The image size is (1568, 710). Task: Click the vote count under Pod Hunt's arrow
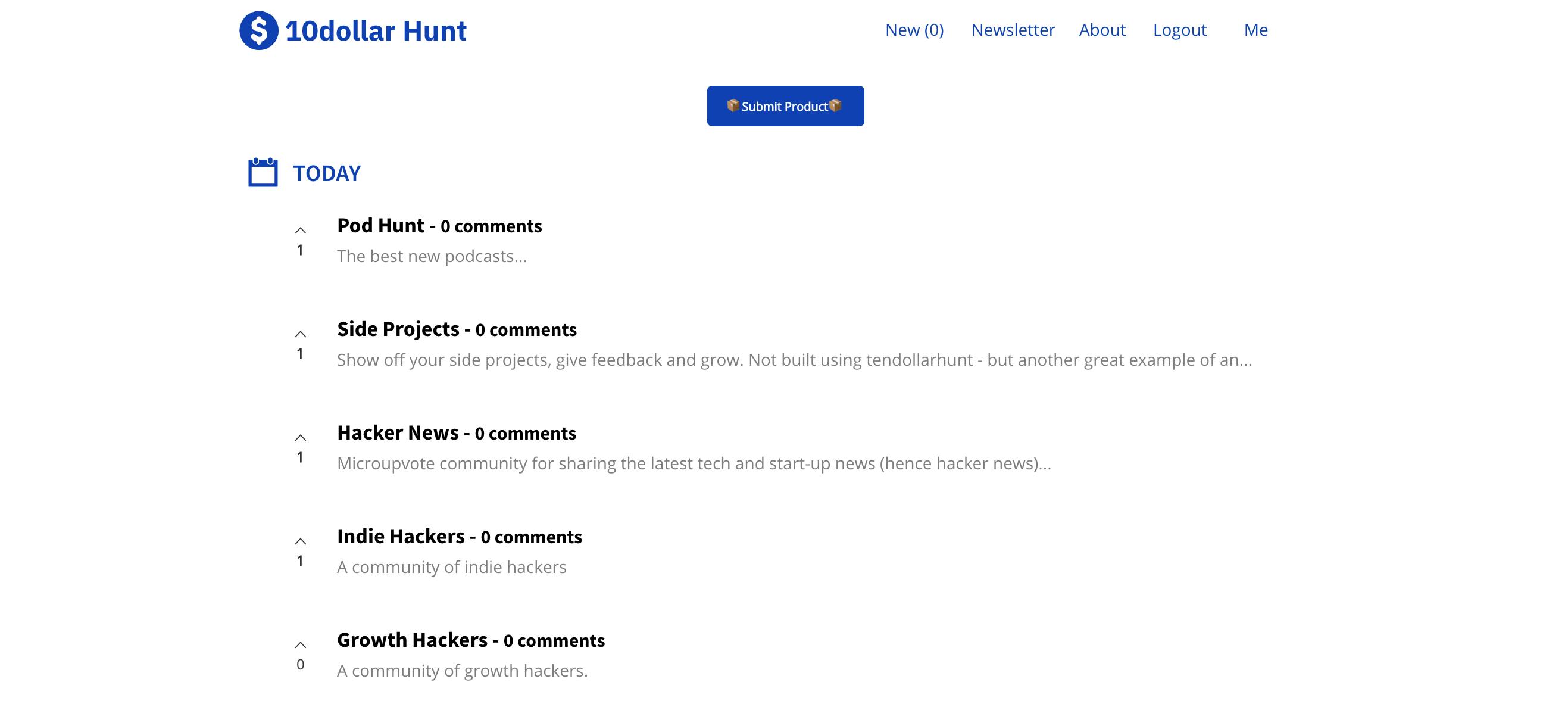coord(300,250)
